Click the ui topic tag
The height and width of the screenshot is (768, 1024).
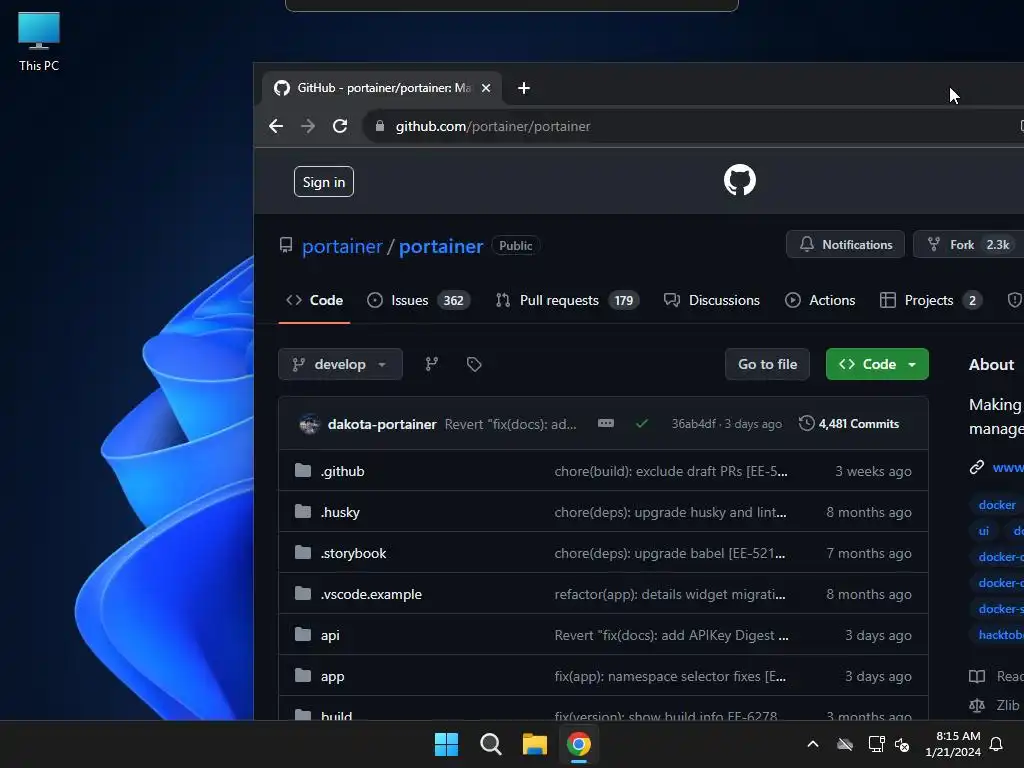pyautogui.click(x=984, y=531)
